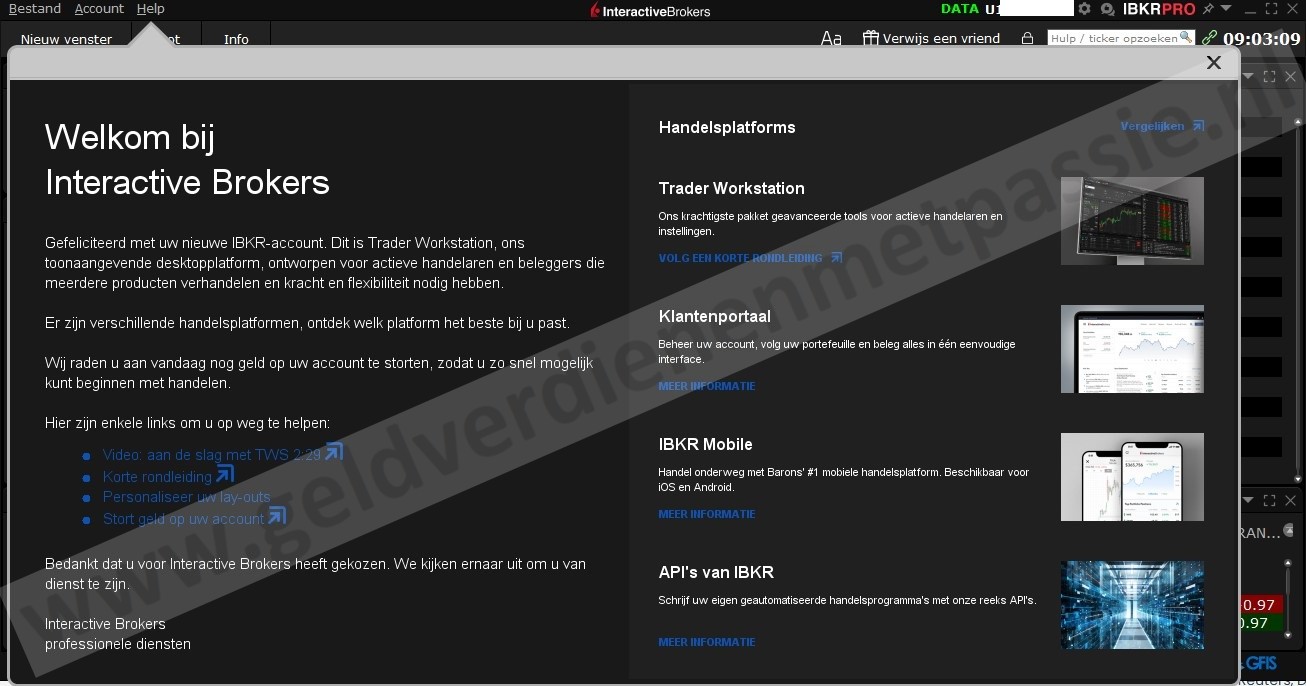The height and width of the screenshot is (686, 1306).
Task: Open the Vergelijken link
Action: click(x=1161, y=126)
